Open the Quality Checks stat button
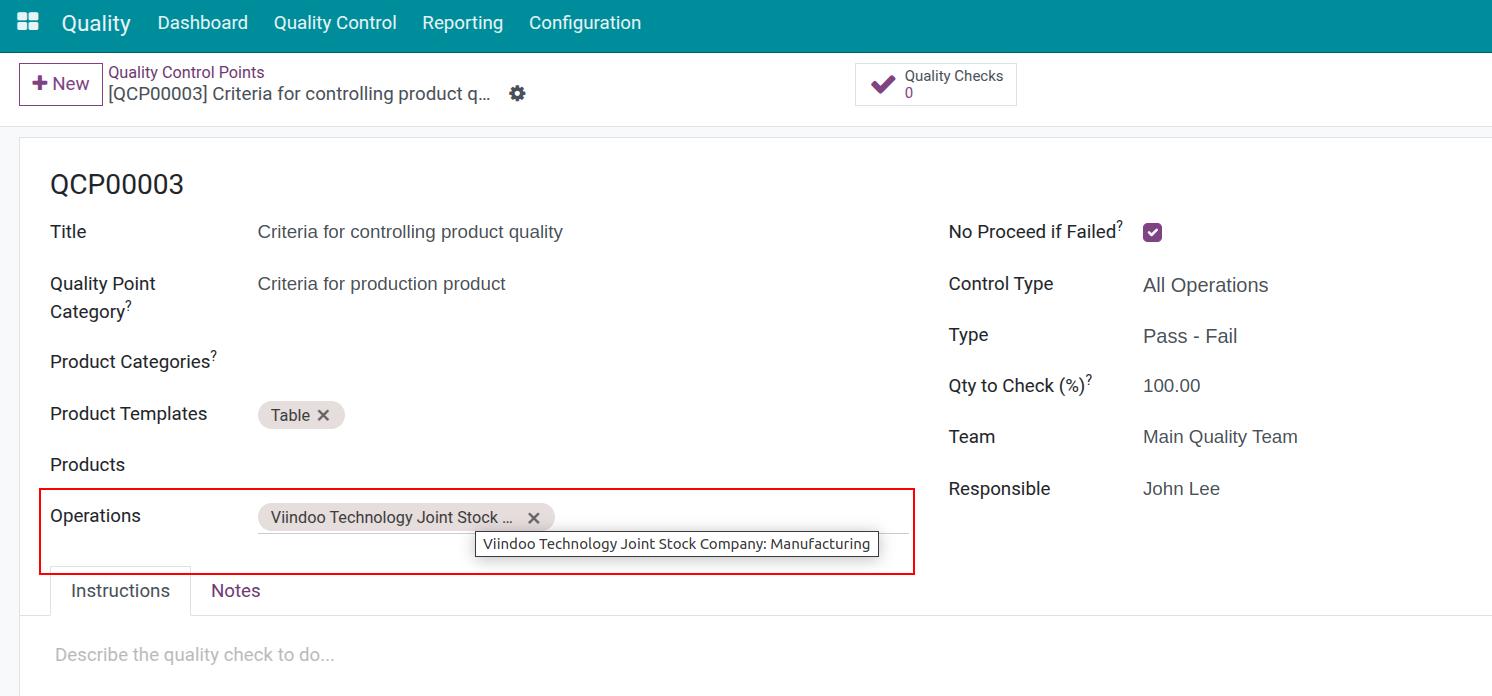Screen dimensions: 1492x696 pos(936,84)
